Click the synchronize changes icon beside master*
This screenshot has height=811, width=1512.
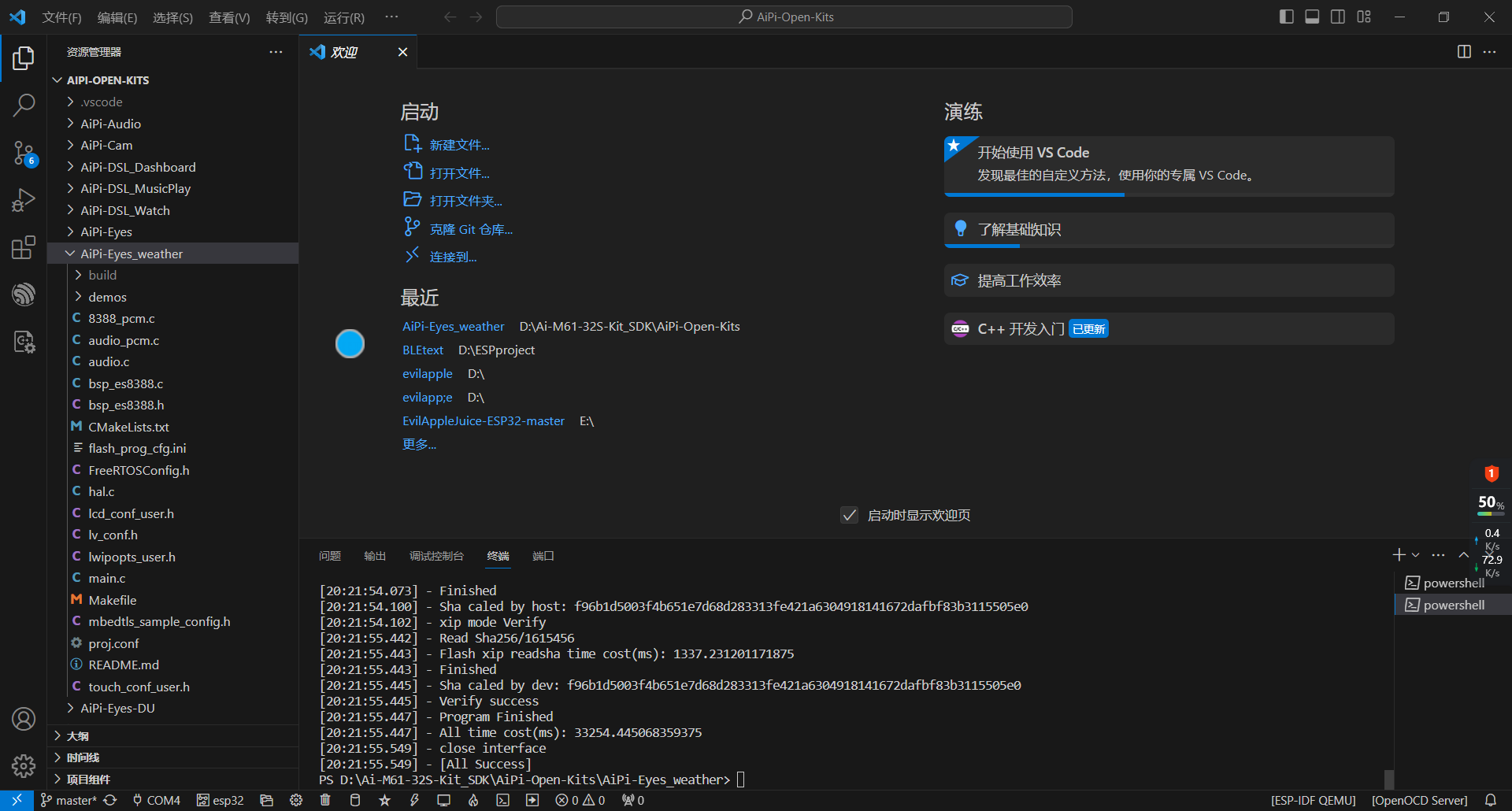pos(110,800)
